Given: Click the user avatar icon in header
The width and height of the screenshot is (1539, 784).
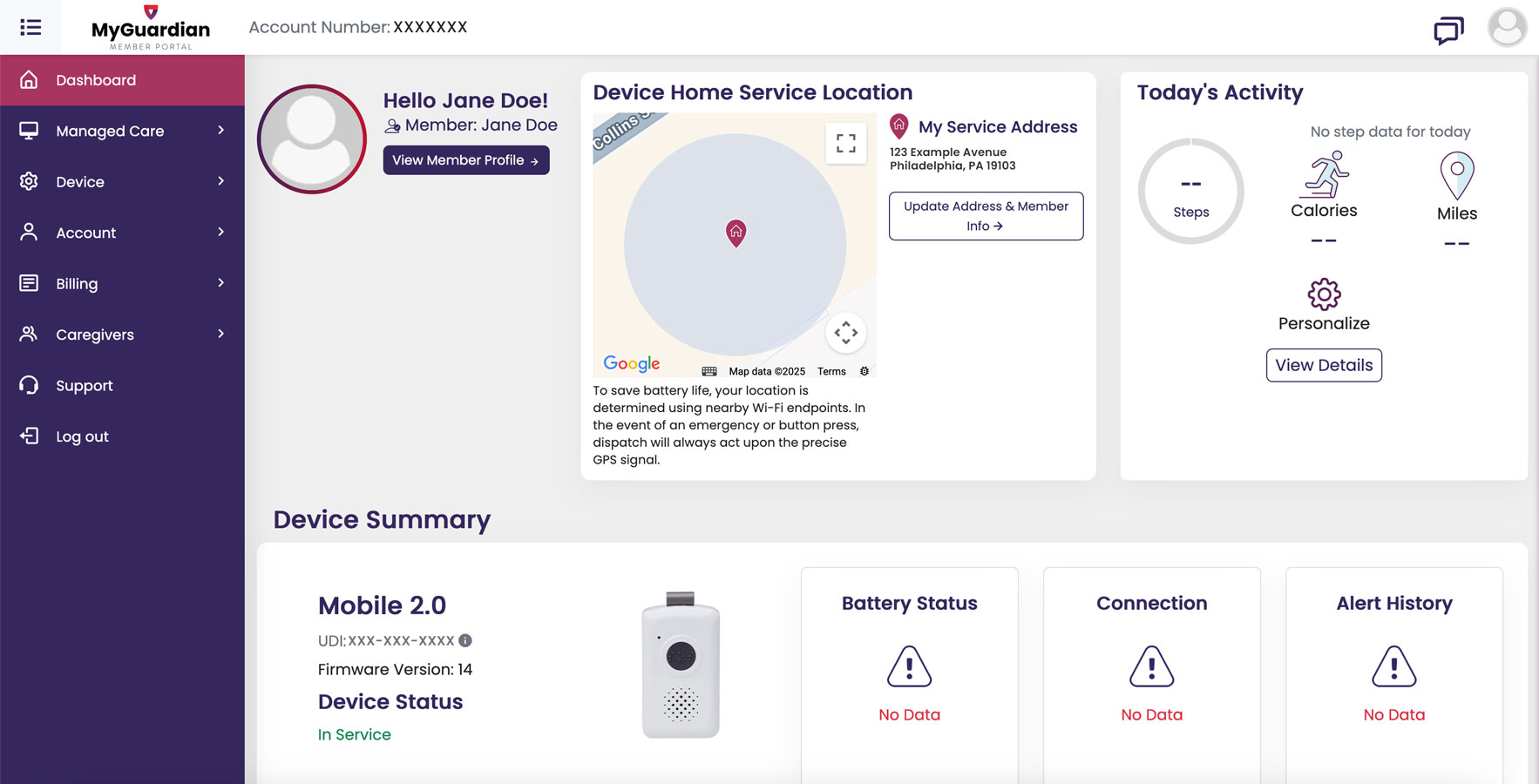Looking at the screenshot, I should pos(1507,27).
